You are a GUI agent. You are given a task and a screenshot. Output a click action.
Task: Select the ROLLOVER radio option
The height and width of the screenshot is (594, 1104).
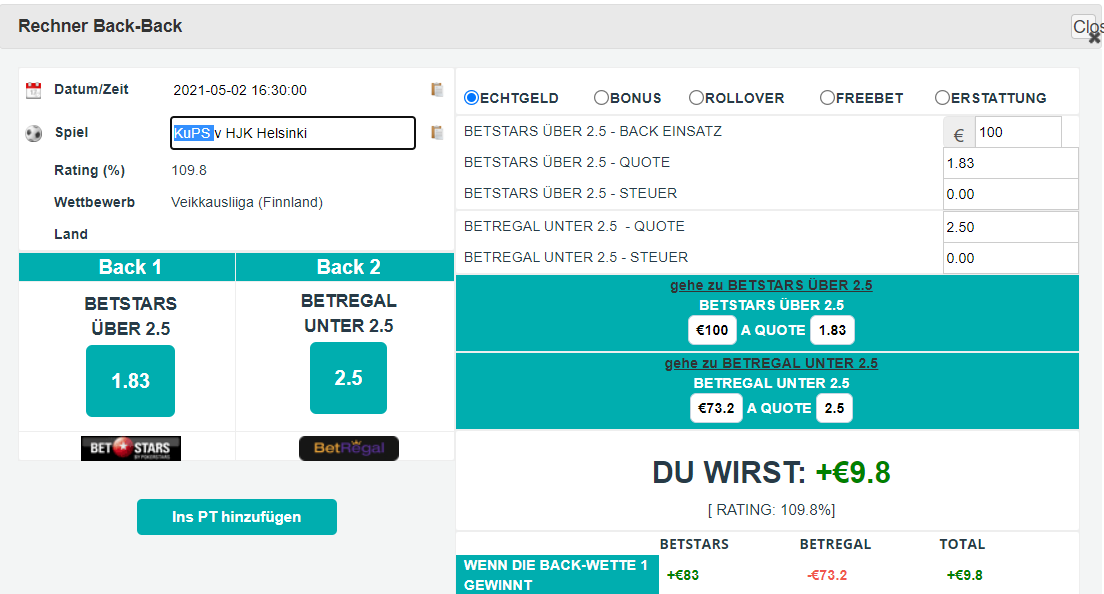point(696,98)
